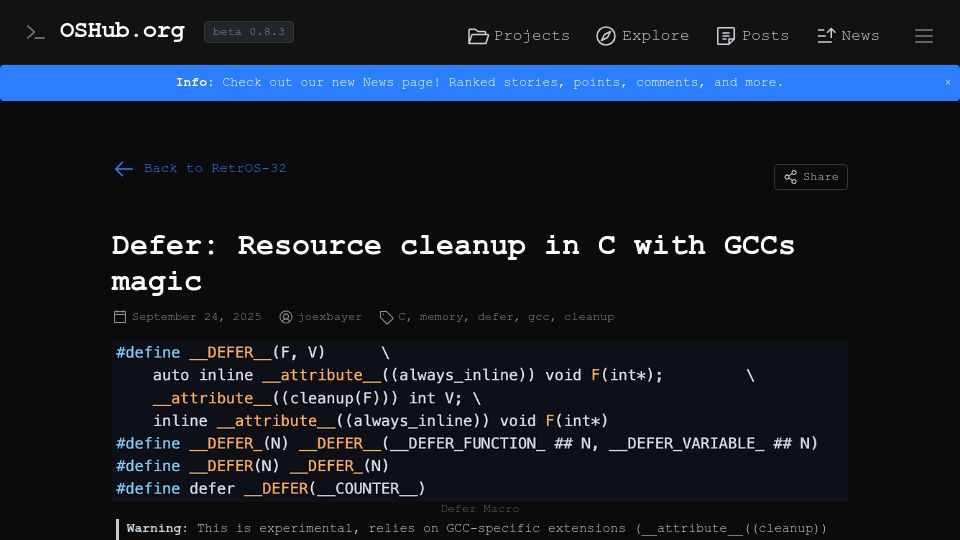This screenshot has height=540, width=960.
Task: Open the Projects folder icon
Action: (x=478, y=36)
